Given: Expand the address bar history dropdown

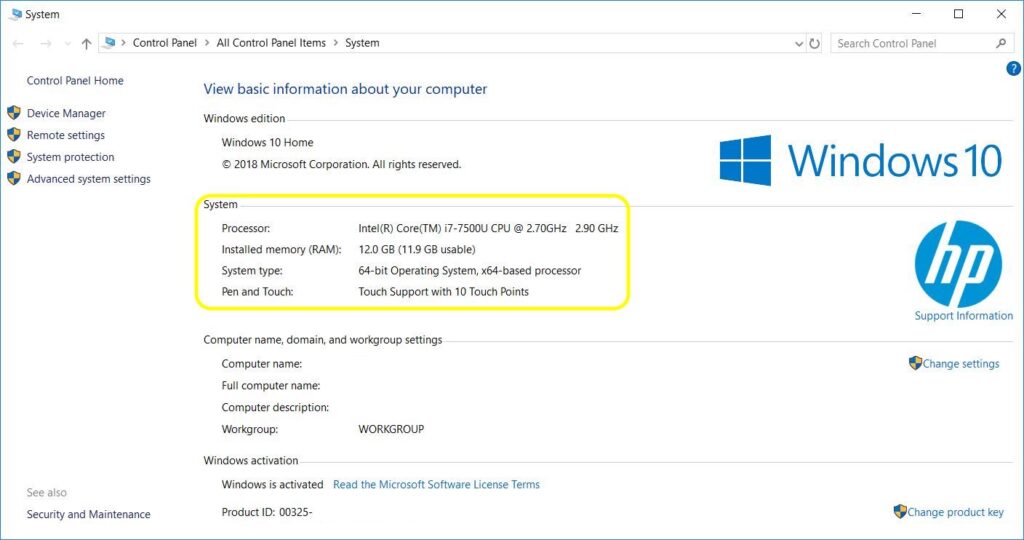Looking at the screenshot, I should pyautogui.click(x=798, y=44).
